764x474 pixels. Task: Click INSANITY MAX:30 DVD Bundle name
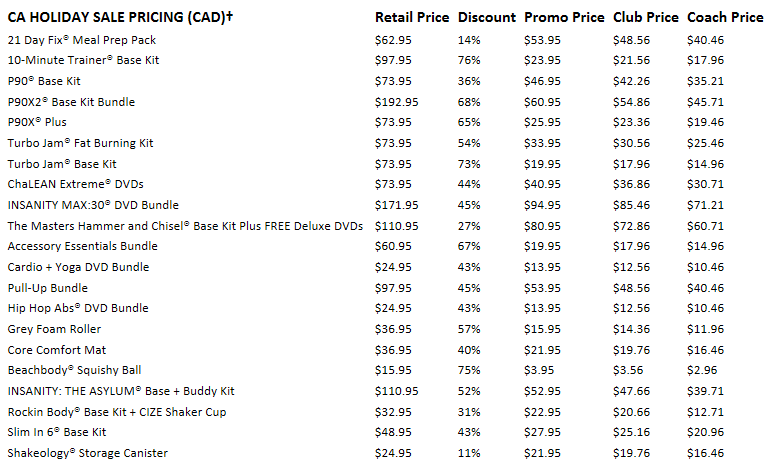point(93,205)
